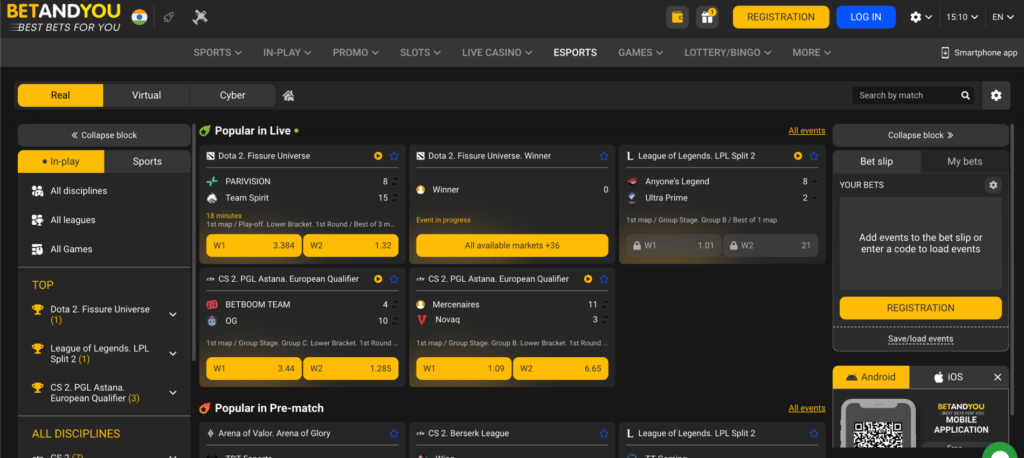Image resolution: width=1024 pixels, height=458 pixels.
Task: Open LIVE CASINO menu dropdown
Action: pyautogui.click(x=497, y=53)
